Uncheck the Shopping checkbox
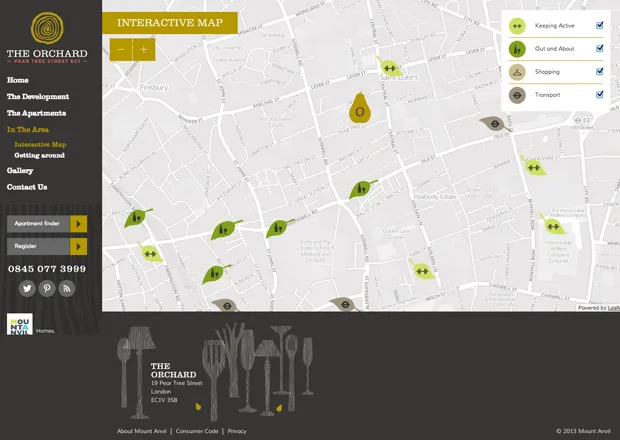The width and height of the screenshot is (620, 440). pos(600,71)
